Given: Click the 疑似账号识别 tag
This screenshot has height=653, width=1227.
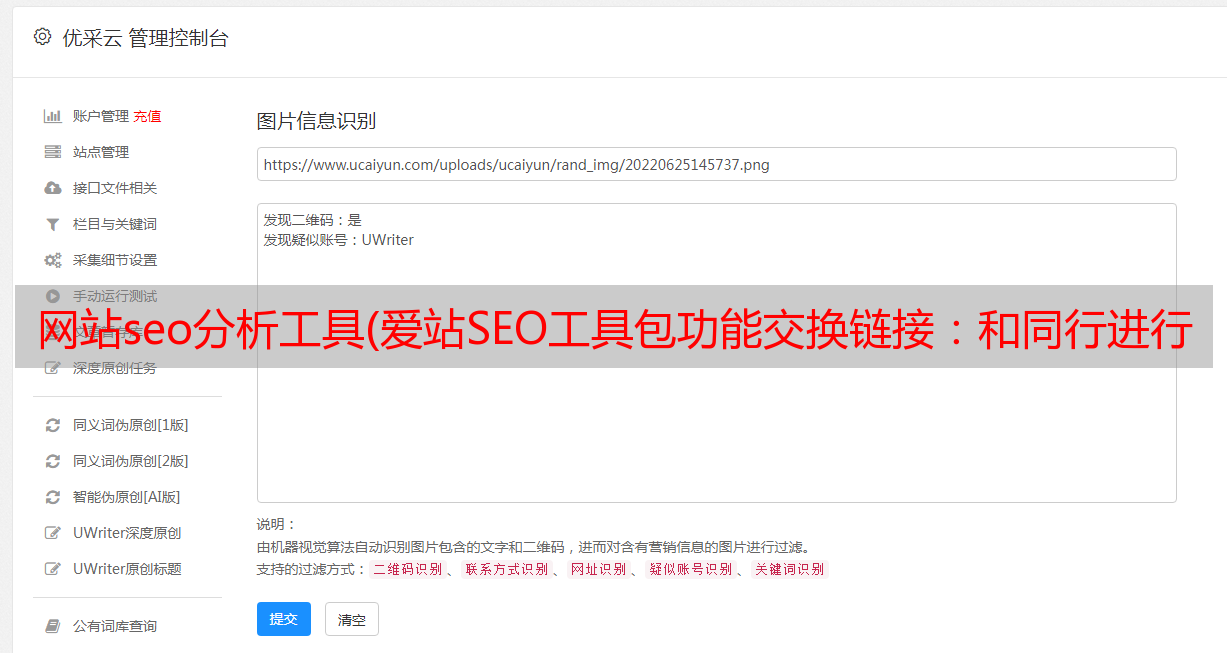Looking at the screenshot, I should tap(690, 569).
